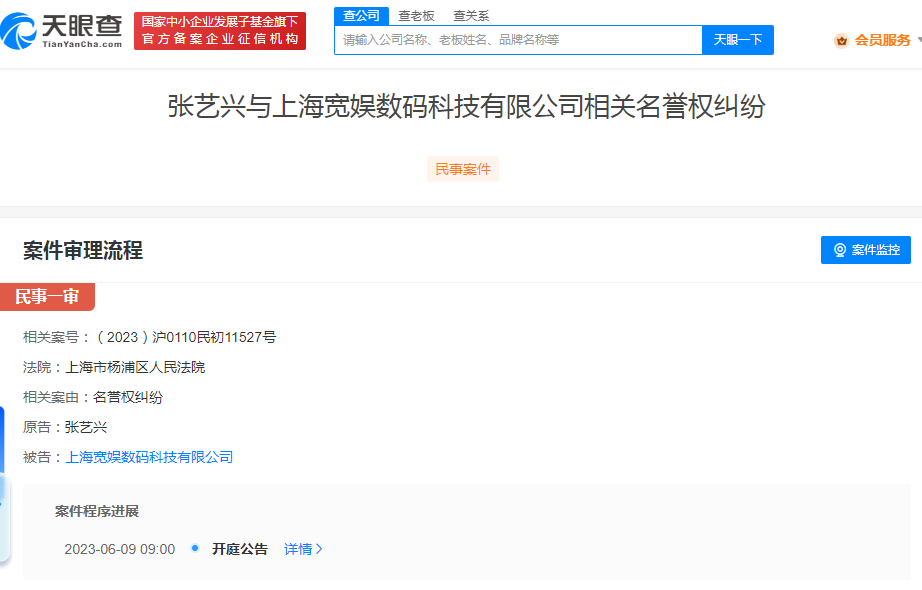922x590 pixels.
Task: Click the right chevron after 详情
Action: point(320,549)
